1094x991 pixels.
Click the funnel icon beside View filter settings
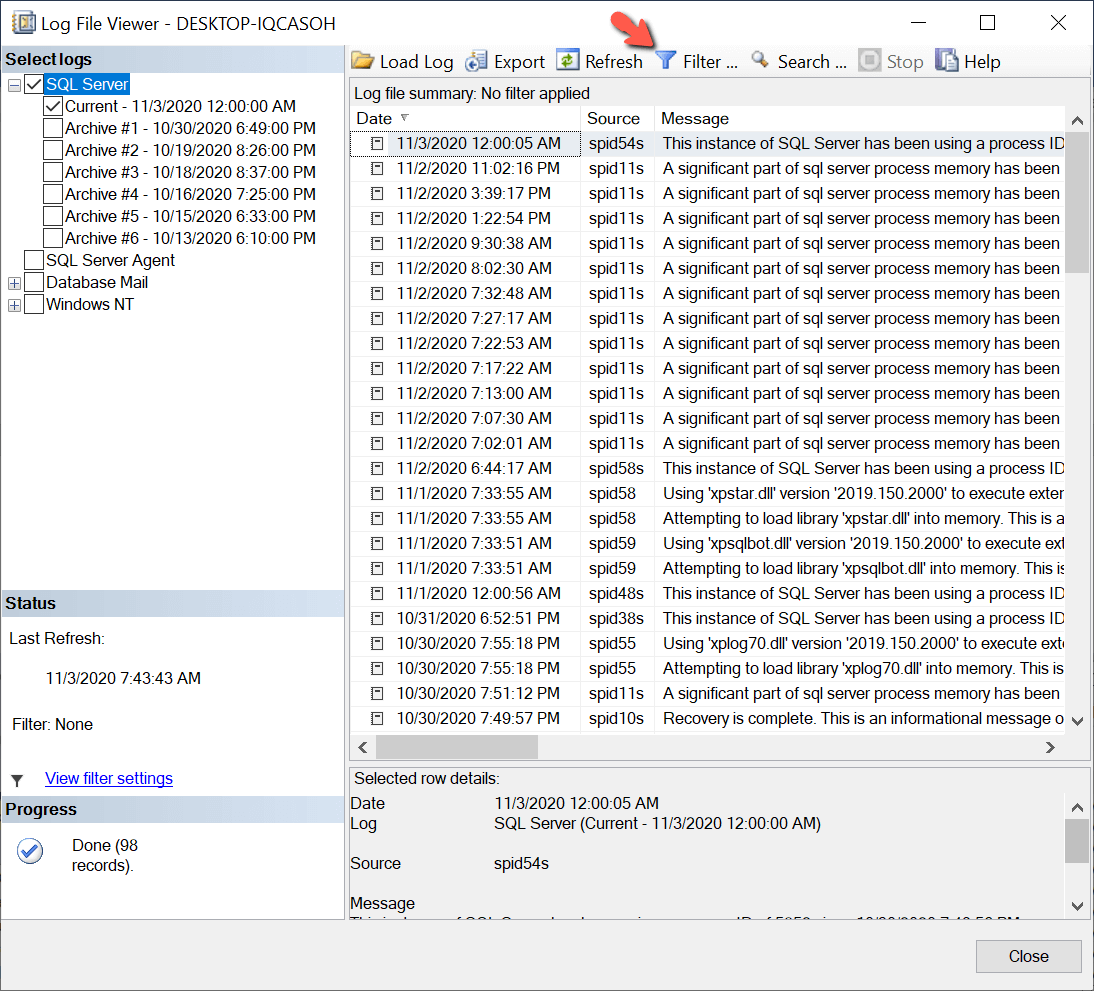click(17, 780)
